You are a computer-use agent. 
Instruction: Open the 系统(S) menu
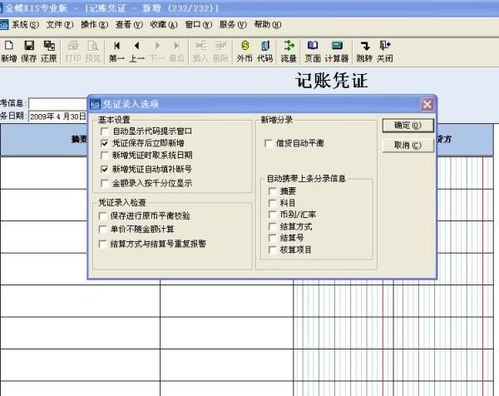coord(26,25)
